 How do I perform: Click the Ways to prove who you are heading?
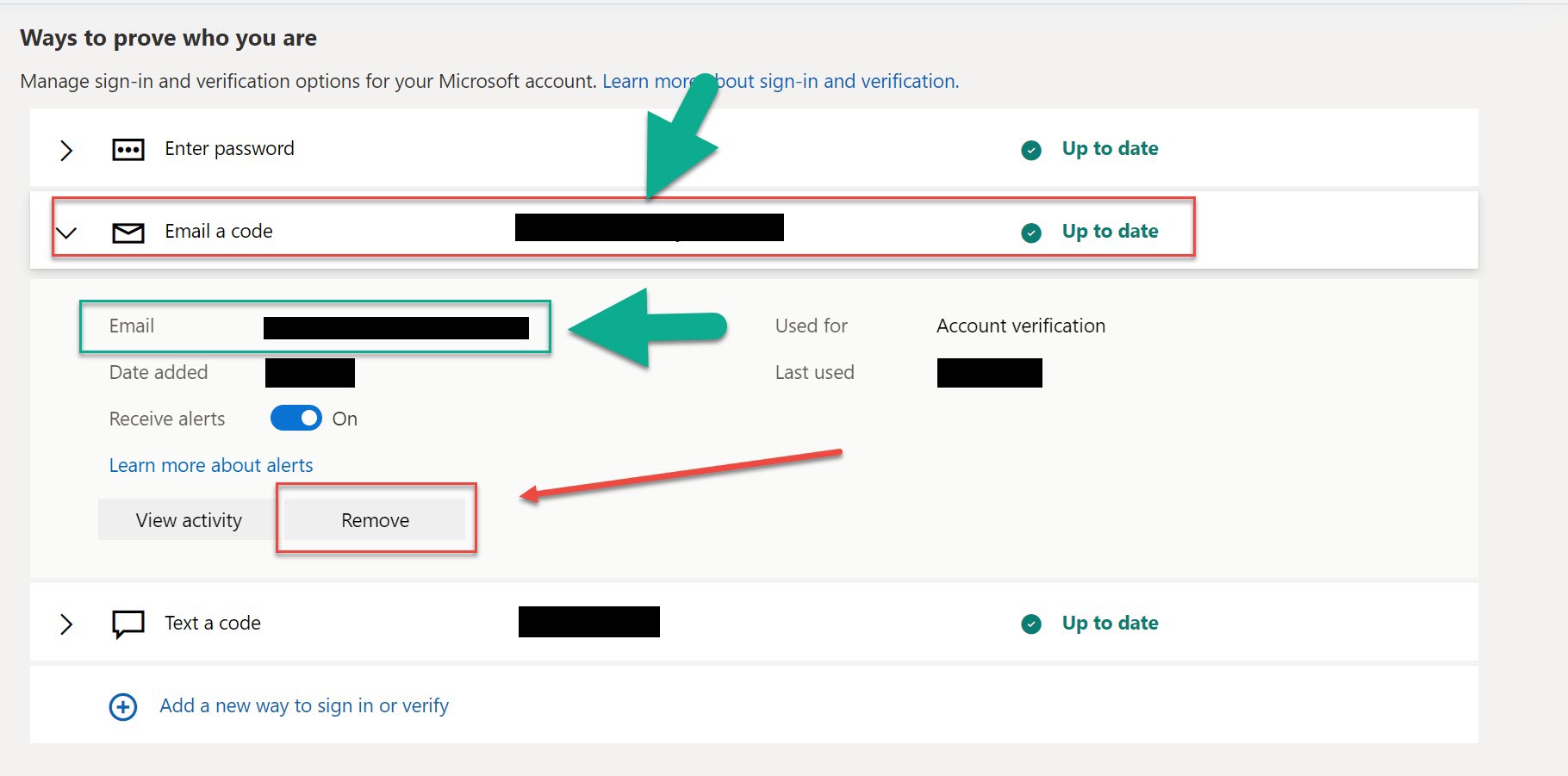[x=169, y=38]
